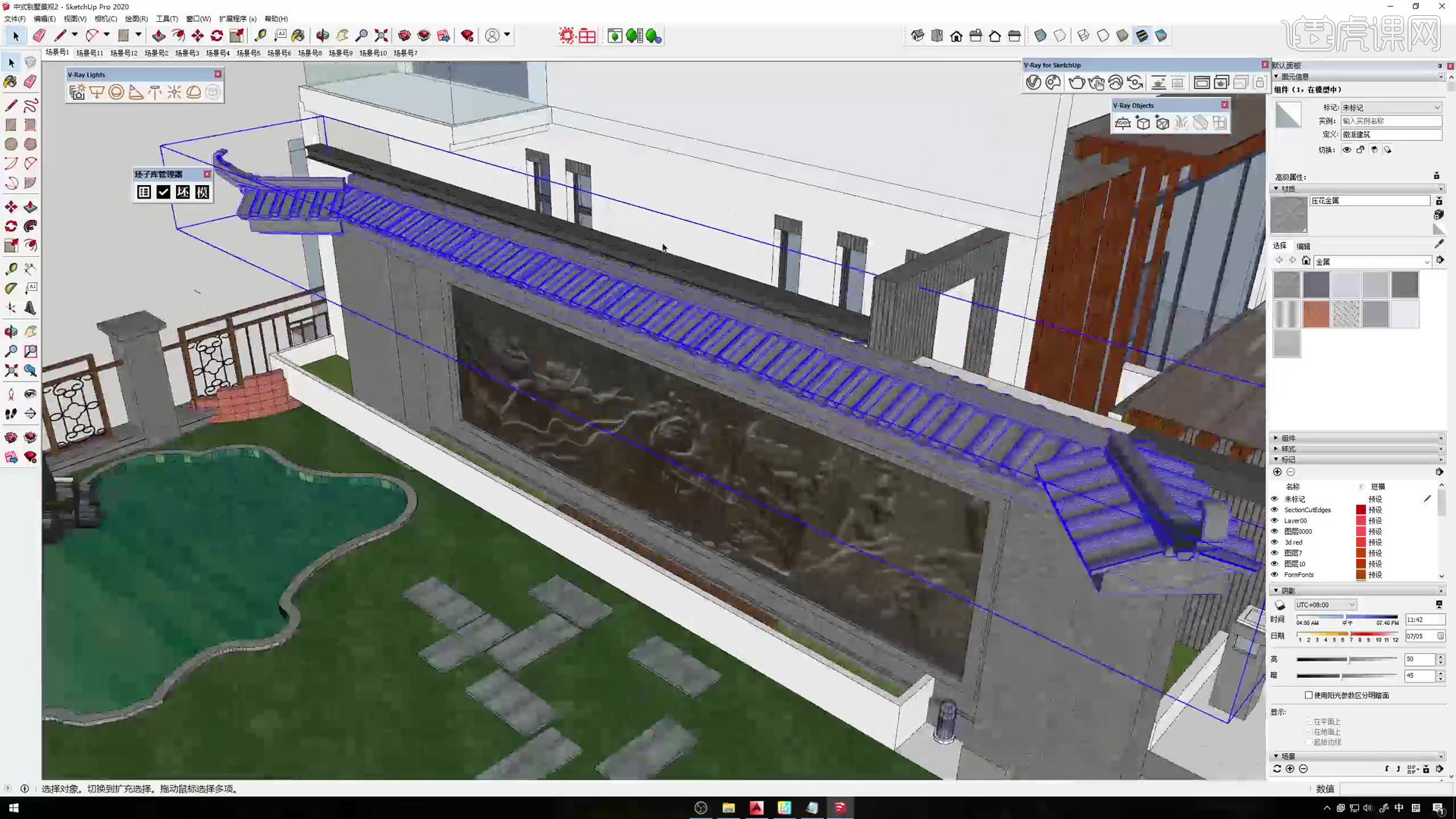Select the copper orange material swatch
The width and height of the screenshot is (1456, 819).
pyautogui.click(x=1316, y=314)
